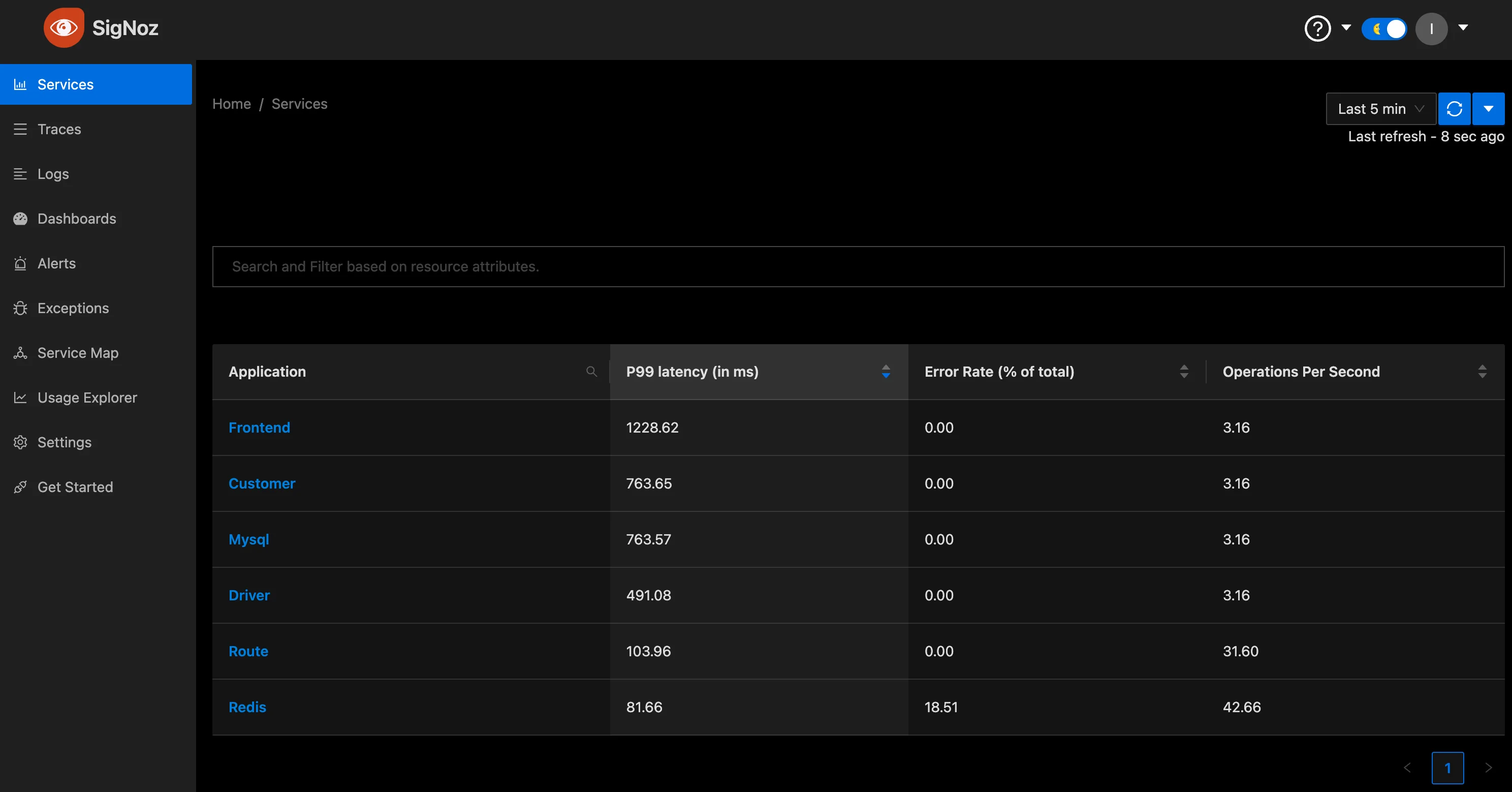Expand the user profile dropdown arrow

click(x=1463, y=27)
